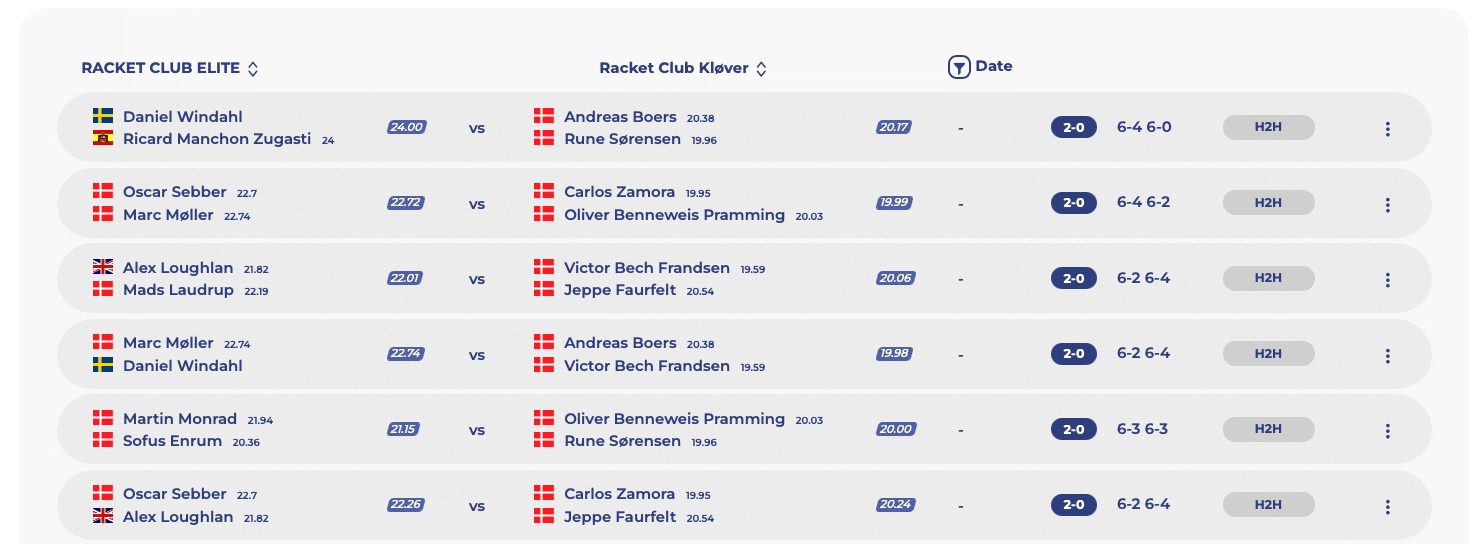Screen dimensions: 1478x544
Task: Open three-dot menu for Monrad/Enrum match
Action: tap(1387, 430)
